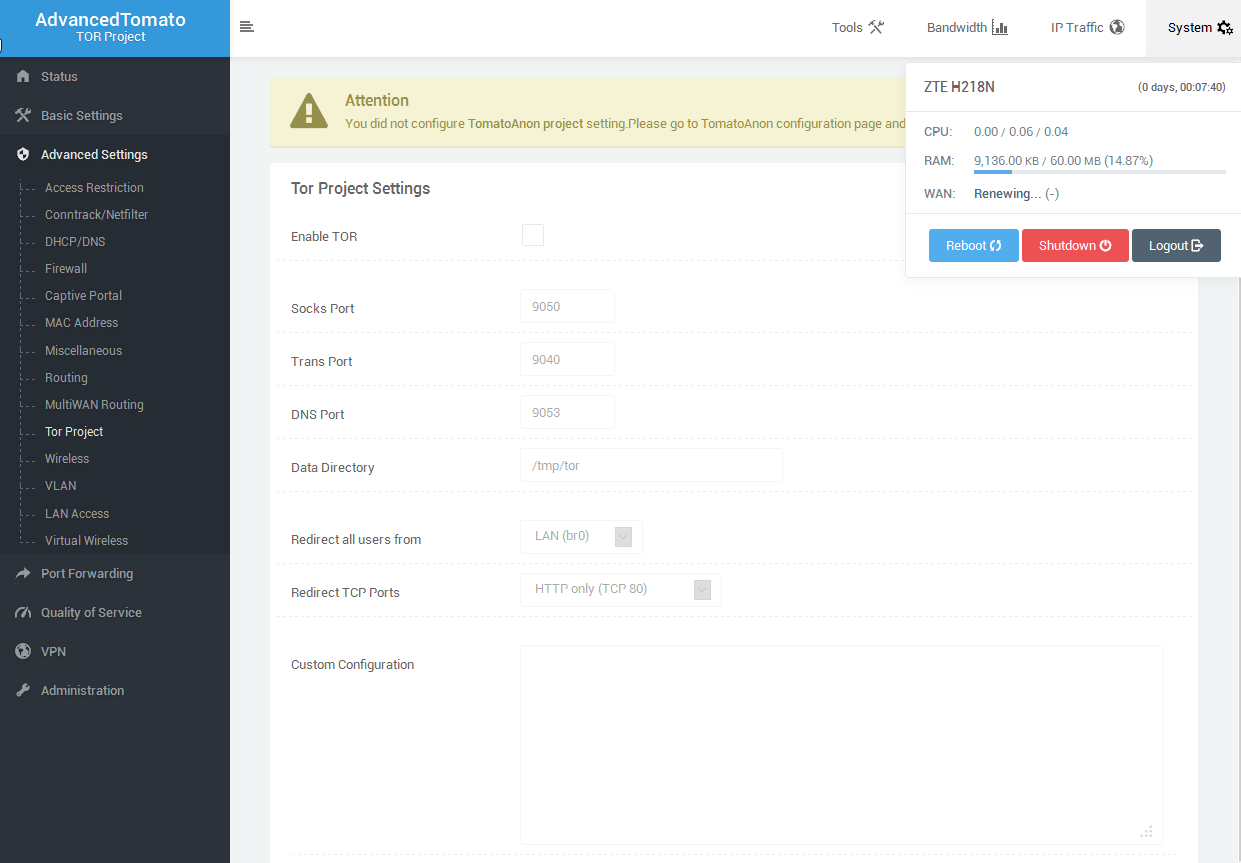
Task: Go to Wireless page
Action: pyautogui.click(x=67, y=459)
